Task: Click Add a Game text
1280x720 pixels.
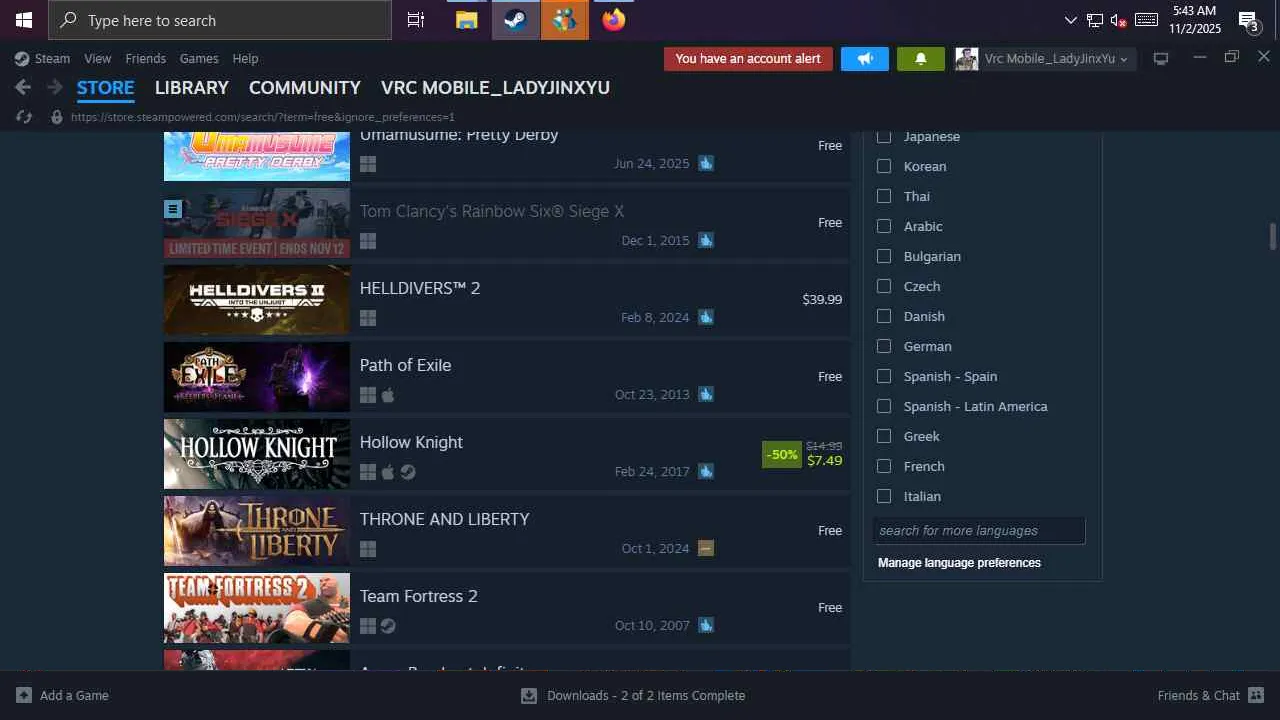Action: (x=75, y=695)
